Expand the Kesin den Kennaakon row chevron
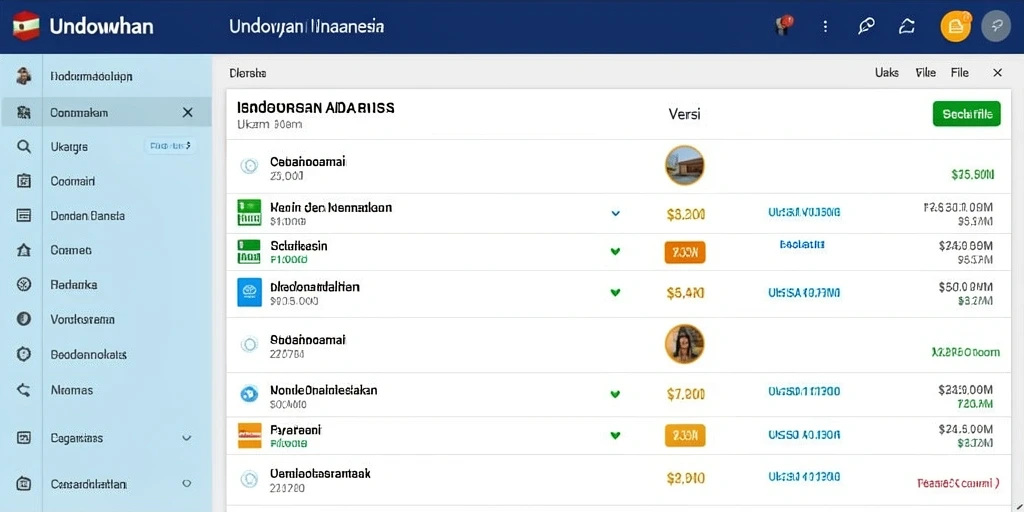 tap(615, 213)
